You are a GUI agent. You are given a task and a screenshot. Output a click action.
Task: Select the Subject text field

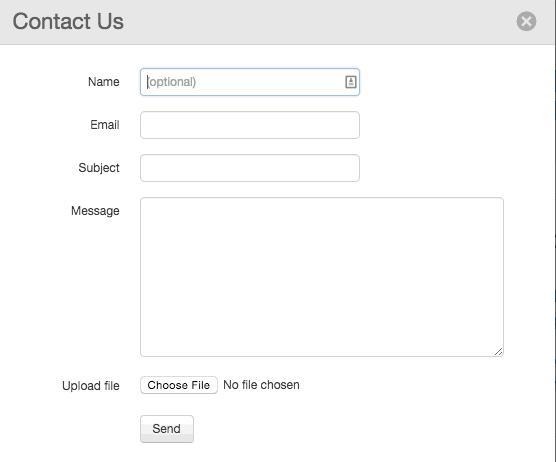(x=250, y=168)
